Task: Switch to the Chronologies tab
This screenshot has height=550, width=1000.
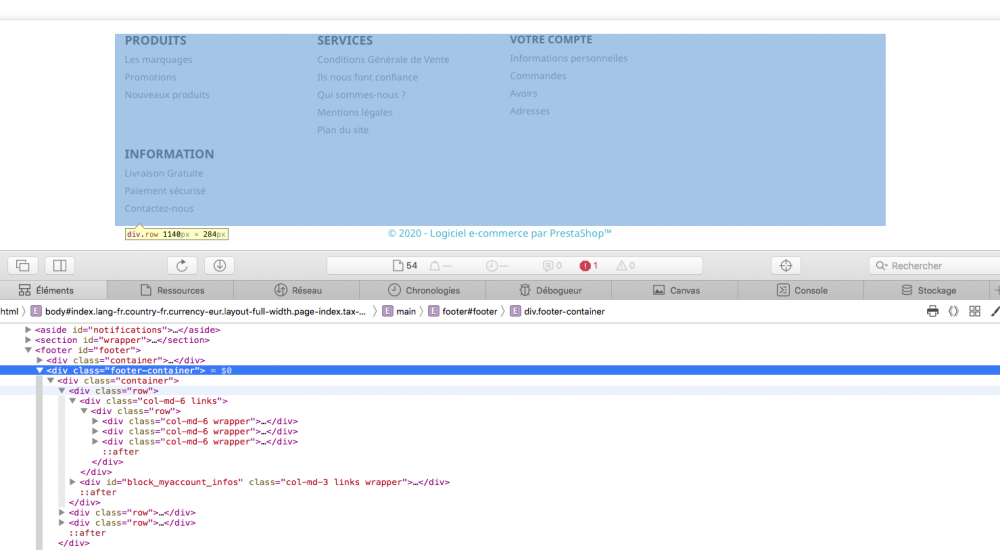Action: [x=423, y=290]
